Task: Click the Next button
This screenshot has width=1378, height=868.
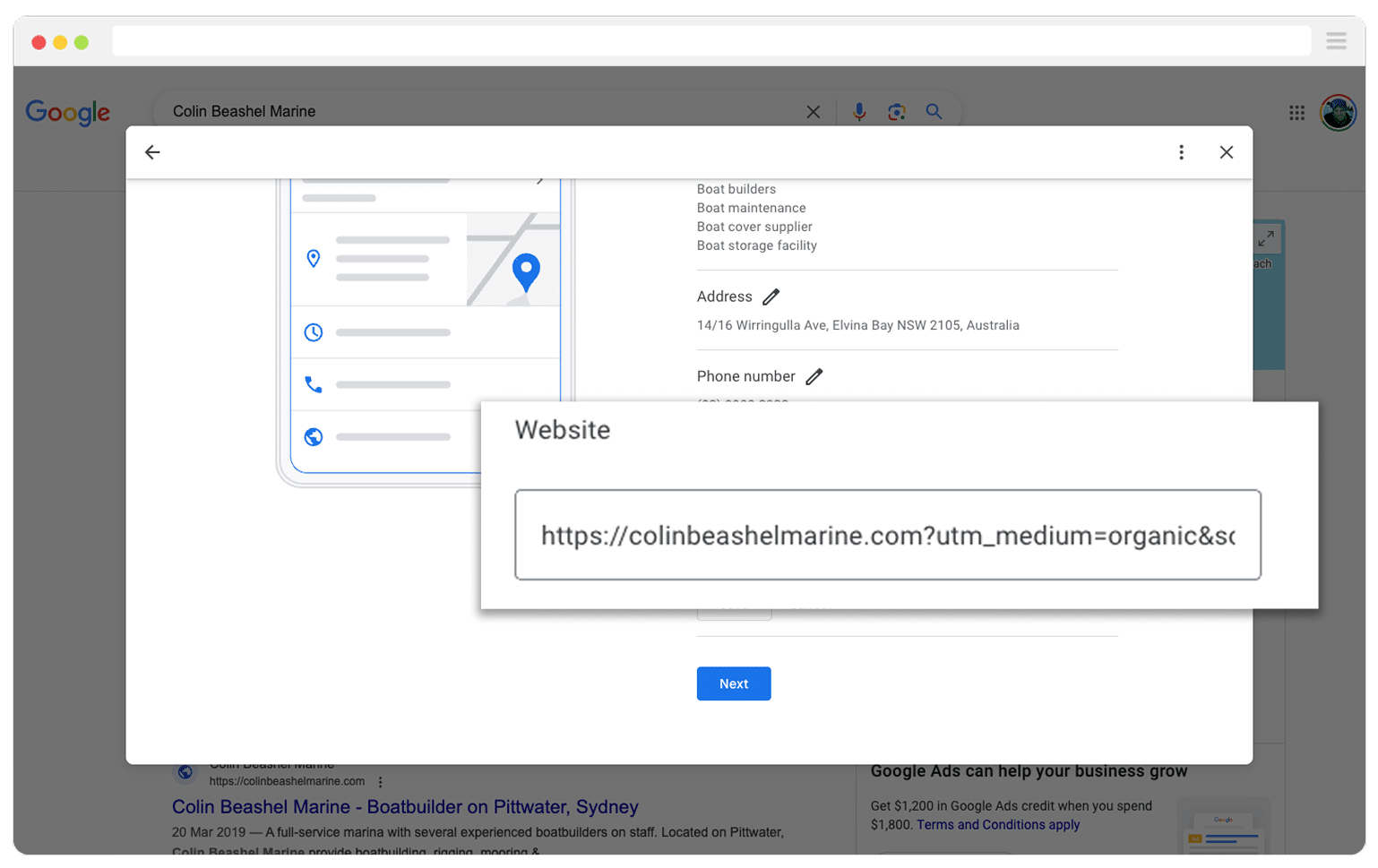Action: point(734,683)
